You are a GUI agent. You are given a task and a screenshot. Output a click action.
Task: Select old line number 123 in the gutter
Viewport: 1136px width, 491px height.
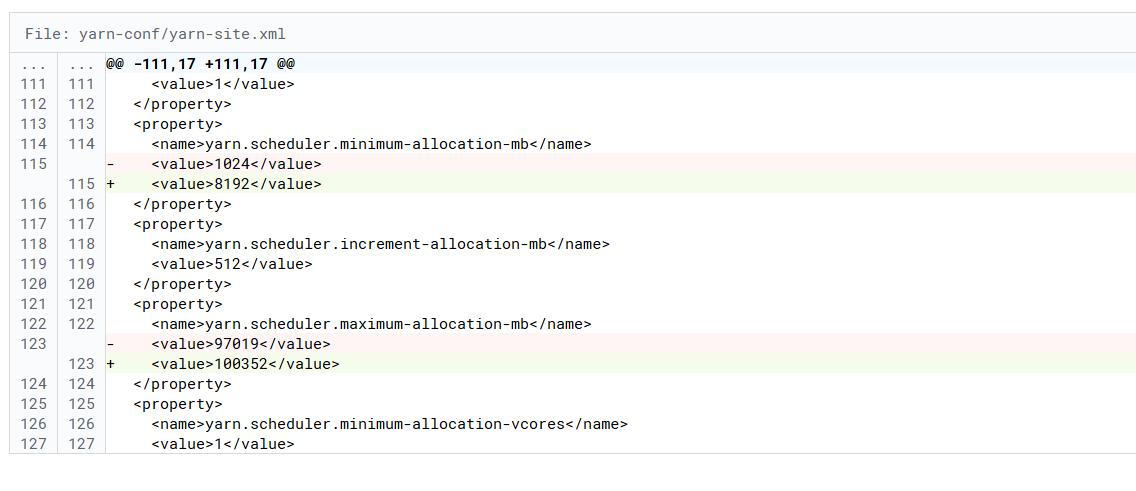(33, 344)
